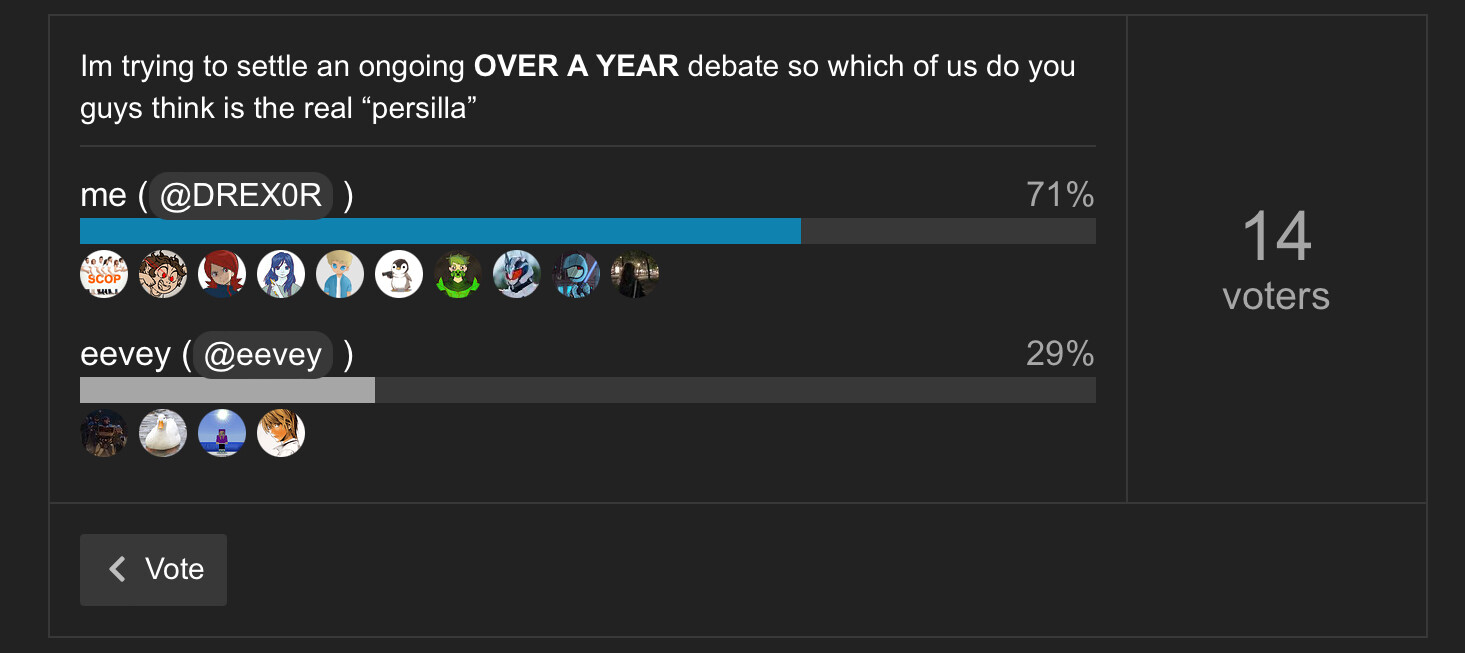Click the white armored rider avatar

(517, 274)
